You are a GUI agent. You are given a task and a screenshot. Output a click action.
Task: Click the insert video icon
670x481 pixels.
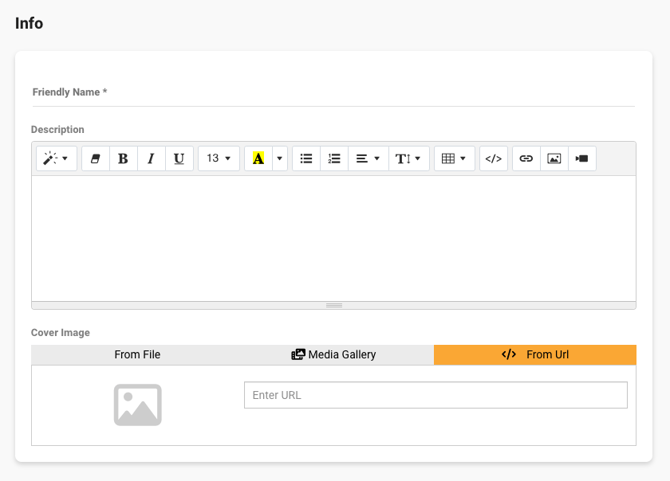(x=582, y=158)
